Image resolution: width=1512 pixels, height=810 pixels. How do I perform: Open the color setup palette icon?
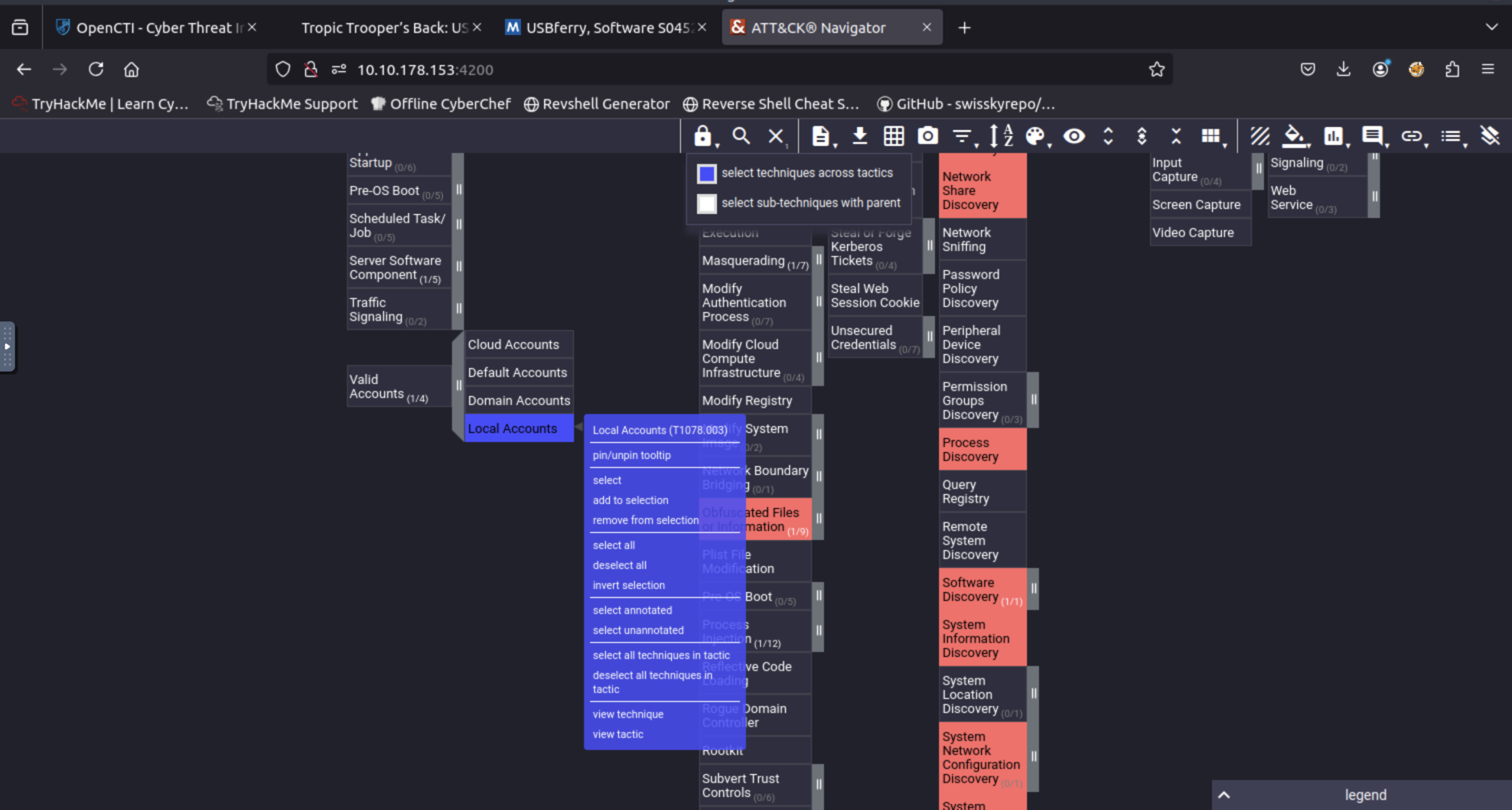coord(1035,136)
